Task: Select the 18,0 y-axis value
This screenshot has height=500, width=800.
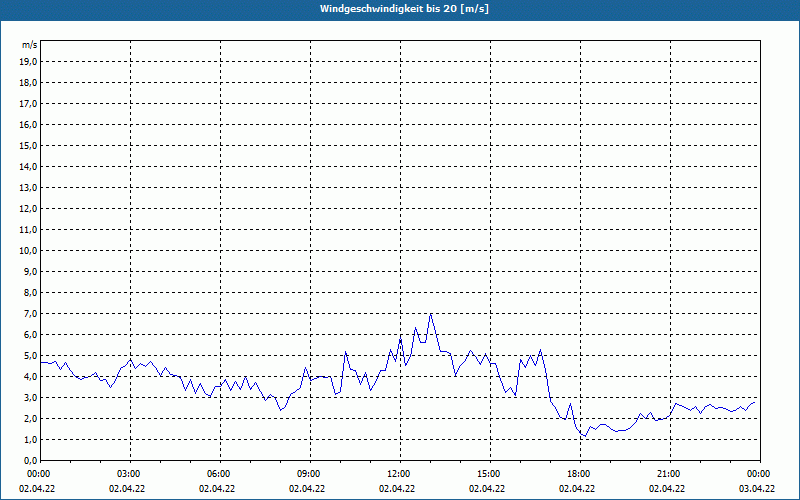Action: click(28, 83)
